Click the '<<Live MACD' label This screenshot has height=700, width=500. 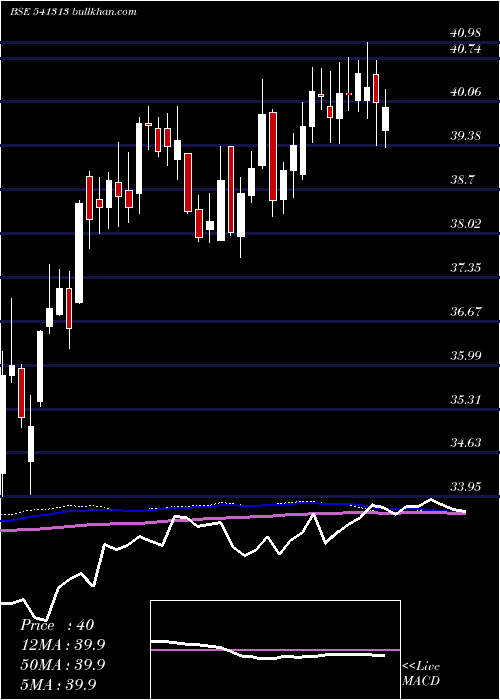pyautogui.click(x=421, y=673)
